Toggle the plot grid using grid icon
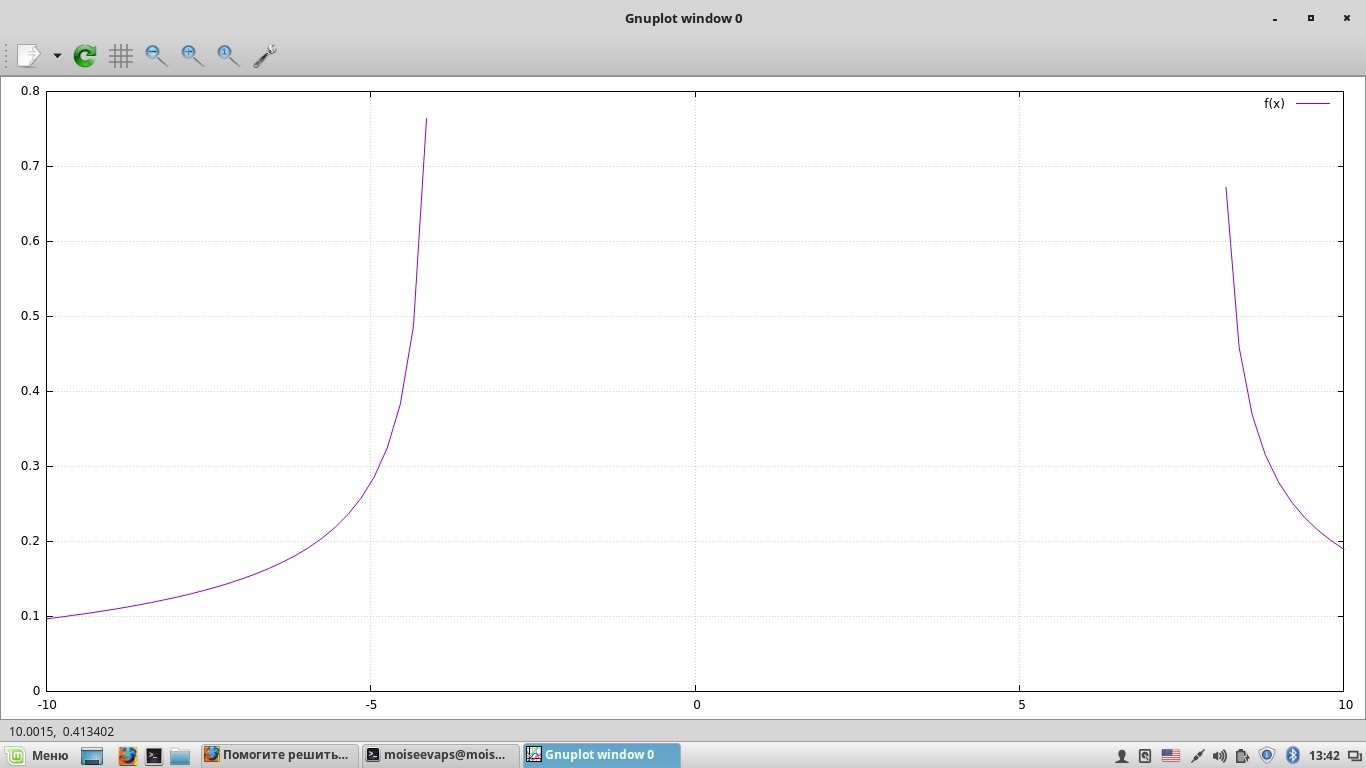1366x768 pixels. coord(121,56)
